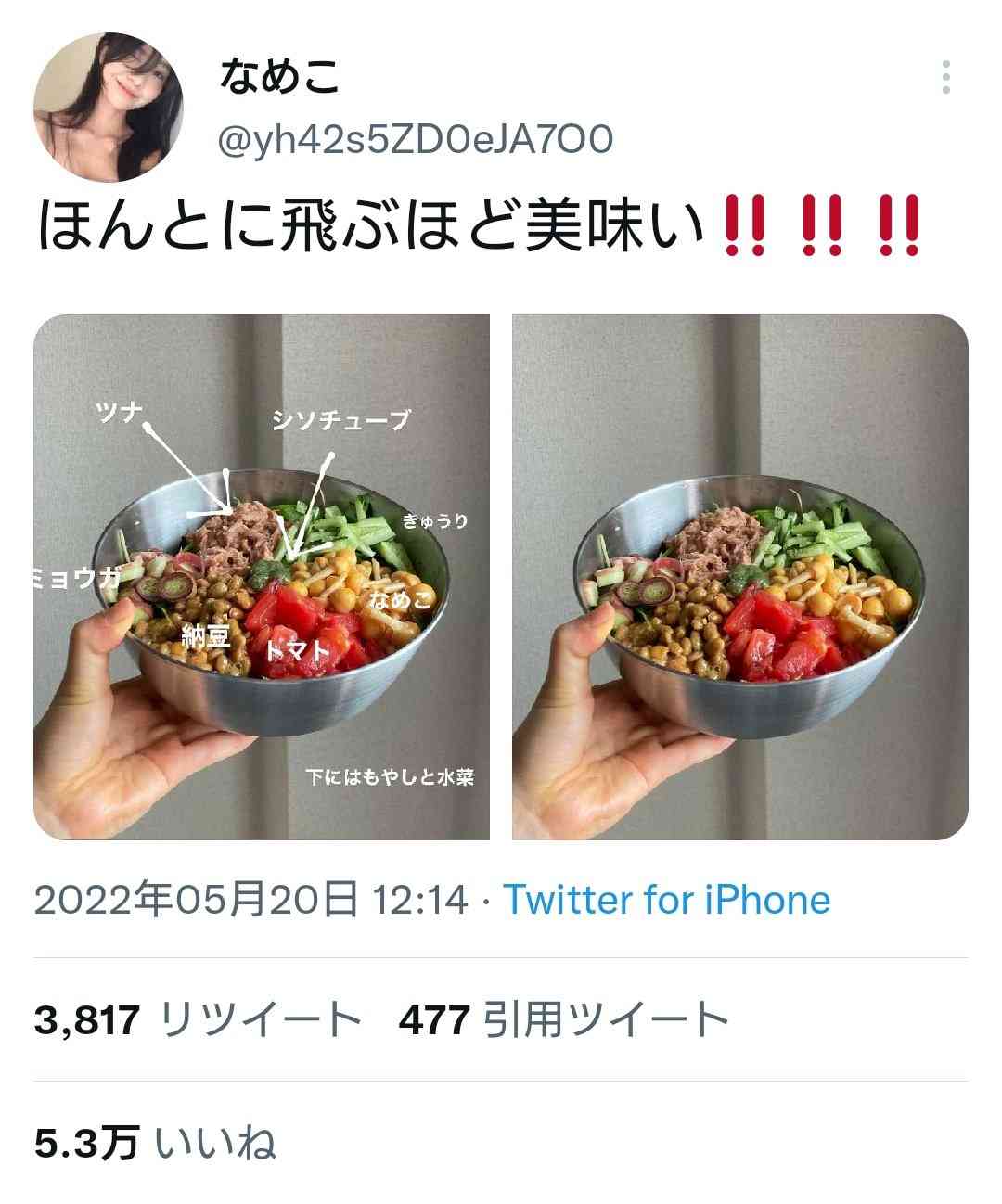Open the three-dot more options menu
Screen dimensions: 1002x1204
coord(945,78)
